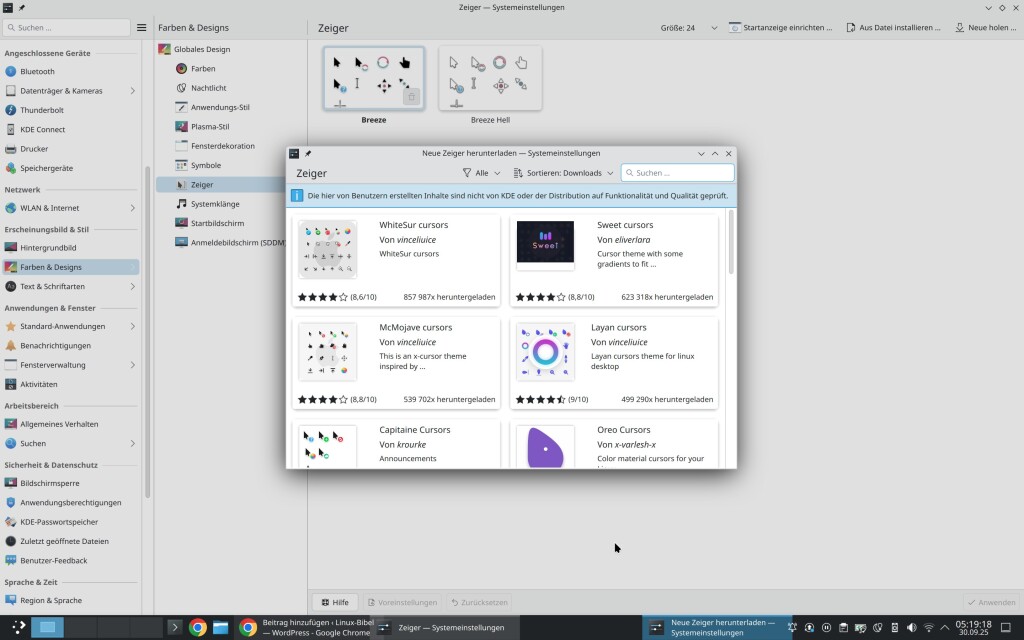Screen dimensions: 1024x640
Task: Click the Zurücksetzen button
Action: coord(479,602)
